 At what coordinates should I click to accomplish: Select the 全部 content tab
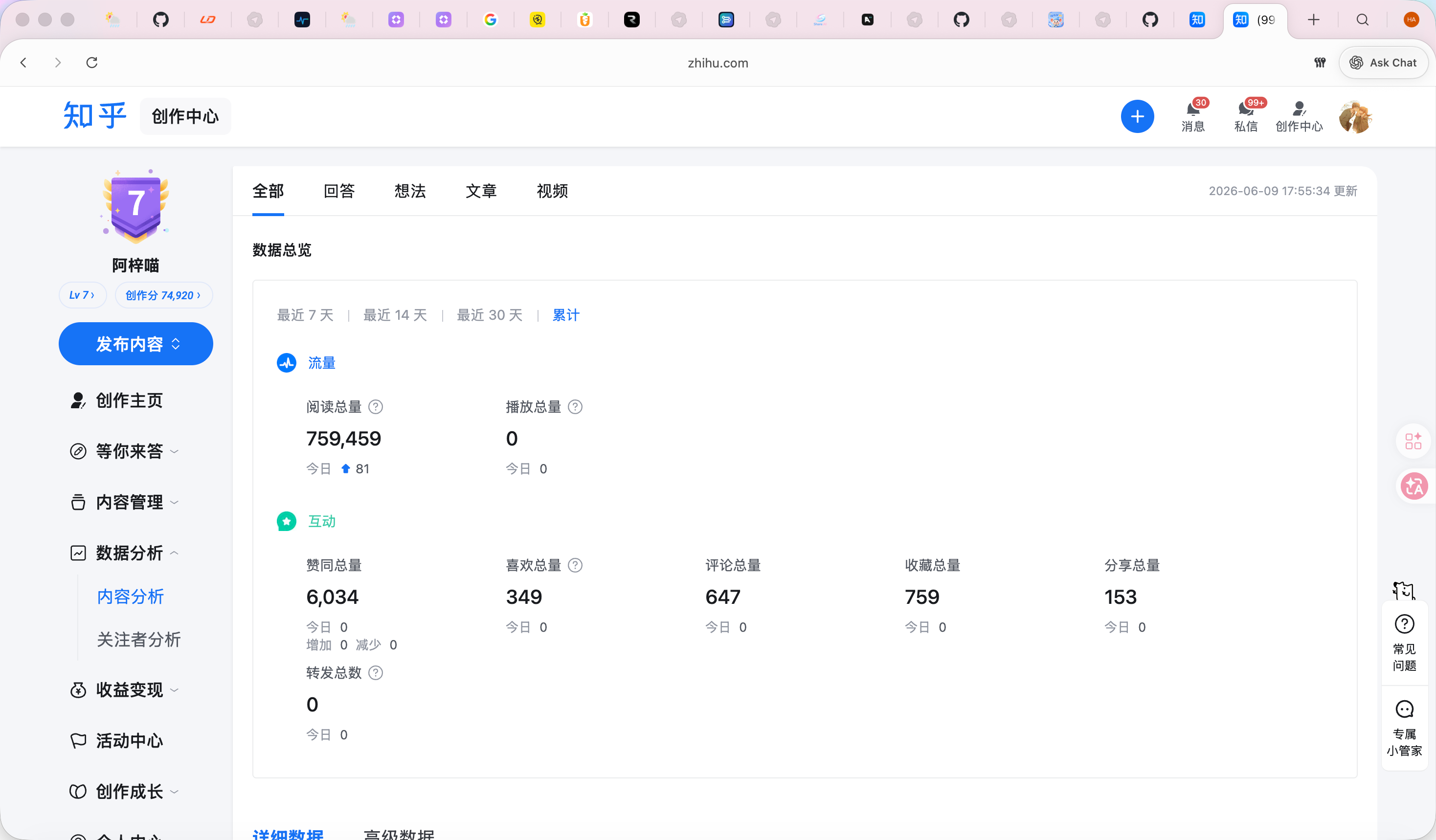(x=268, y=191)
